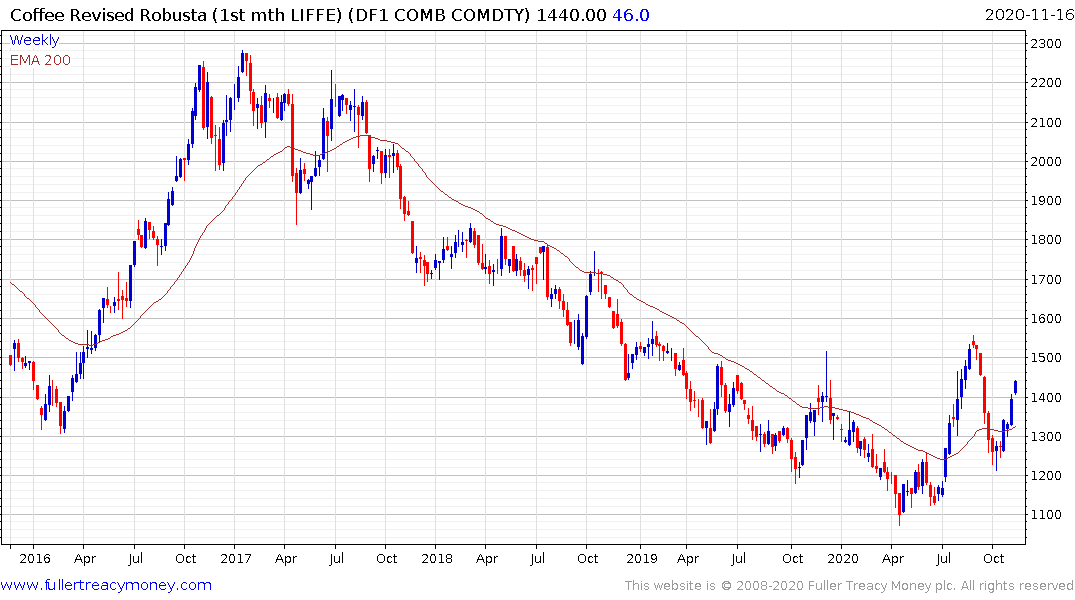
Task: Select the price change value 46.0
Action: point(631,15)
